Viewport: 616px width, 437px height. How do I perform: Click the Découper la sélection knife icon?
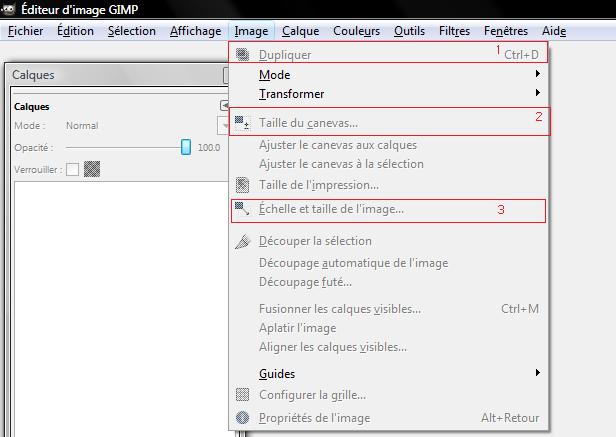(x=242, y=241)
